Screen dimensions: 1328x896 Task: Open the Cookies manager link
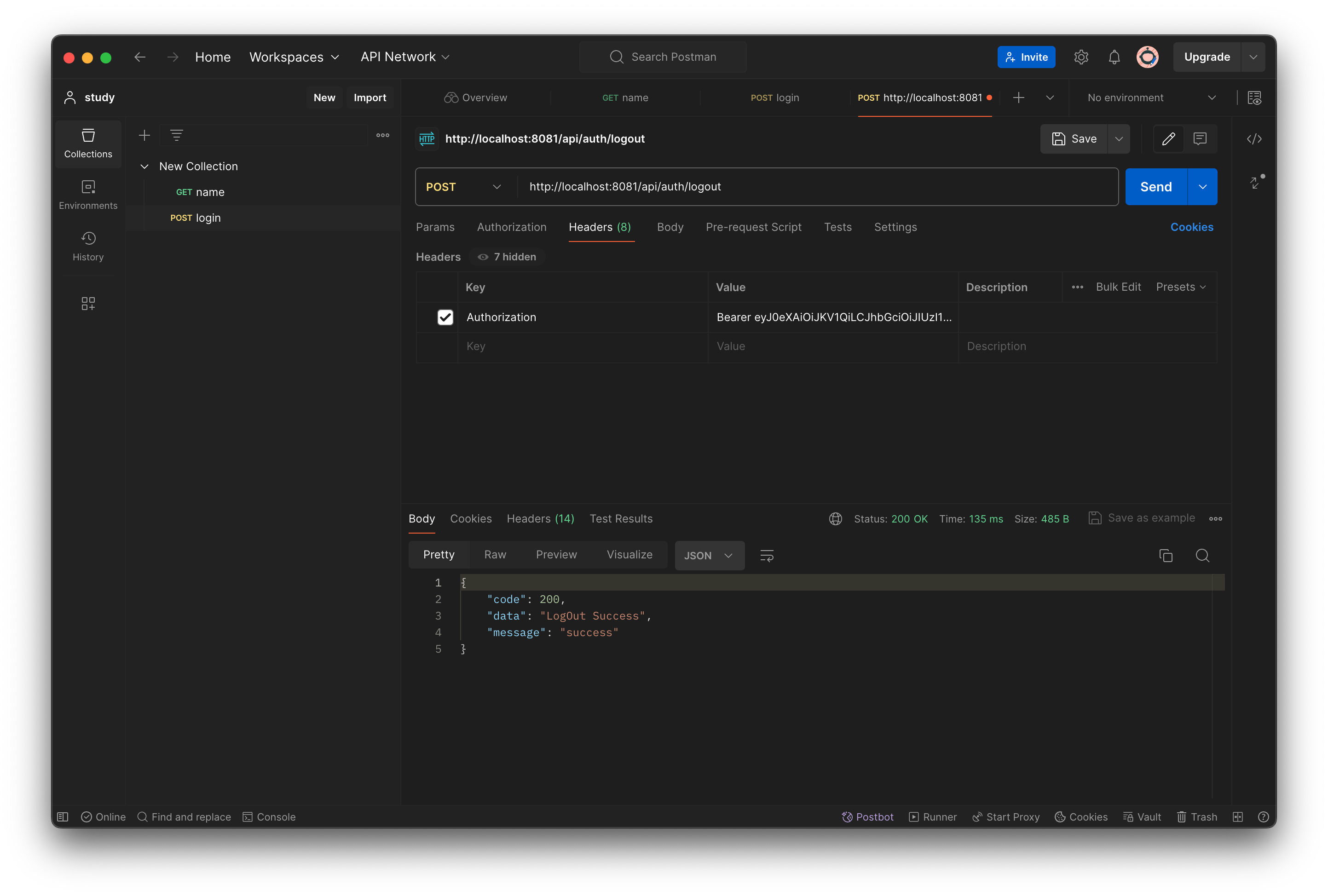point(1191,227)
